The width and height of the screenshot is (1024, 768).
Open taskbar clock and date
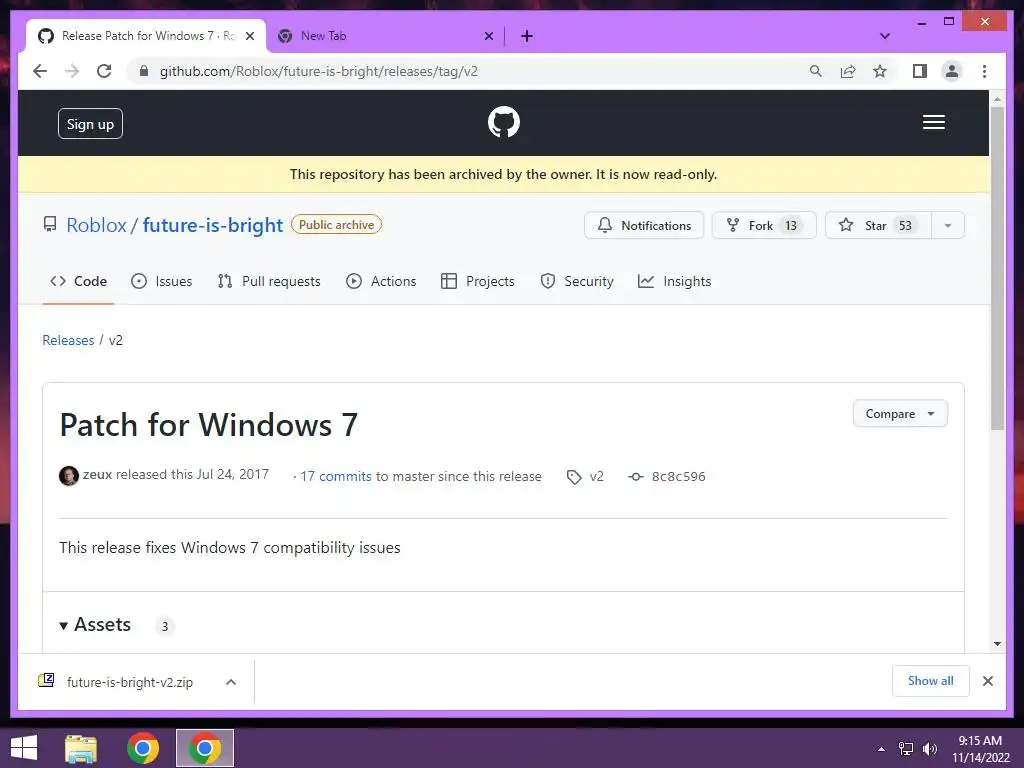coord(980,749)
